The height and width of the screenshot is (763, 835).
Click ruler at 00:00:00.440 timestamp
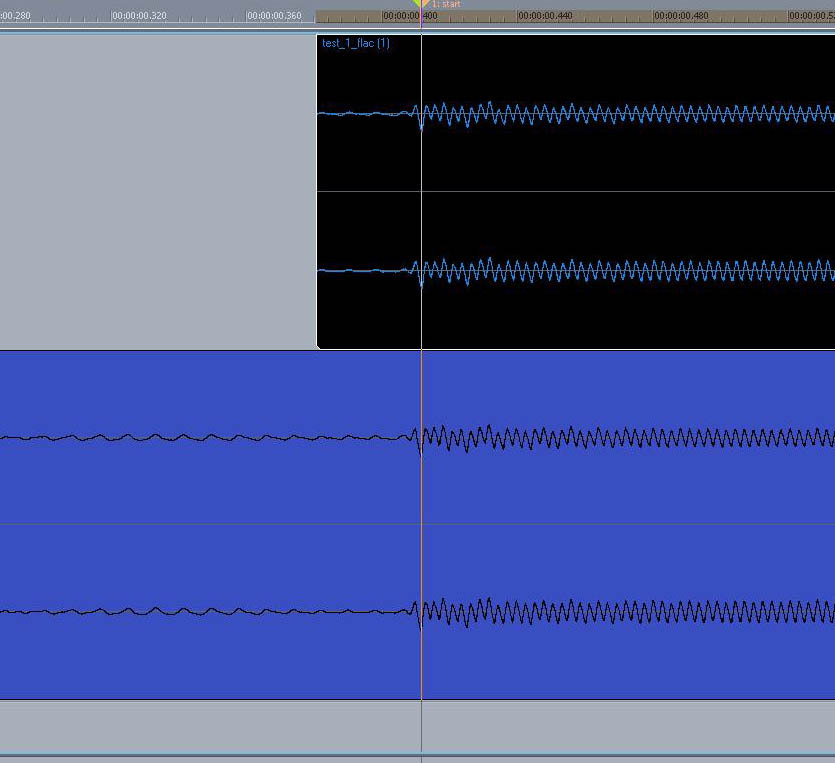pos(546,16)
